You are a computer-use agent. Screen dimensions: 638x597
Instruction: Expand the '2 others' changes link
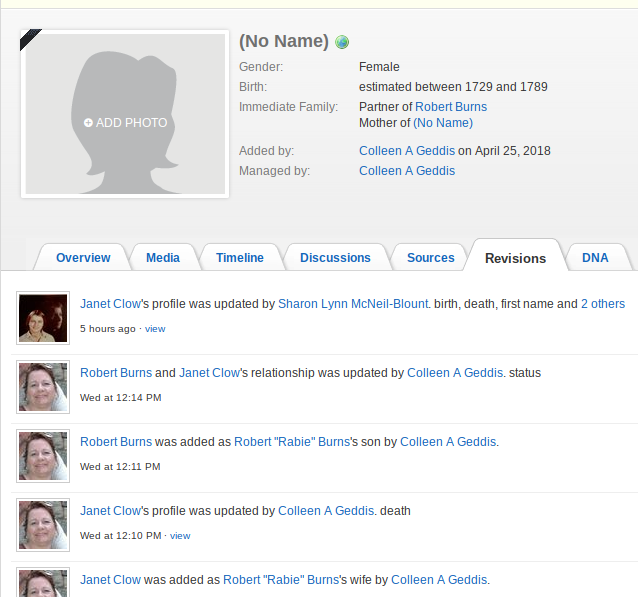coord(603,304)
